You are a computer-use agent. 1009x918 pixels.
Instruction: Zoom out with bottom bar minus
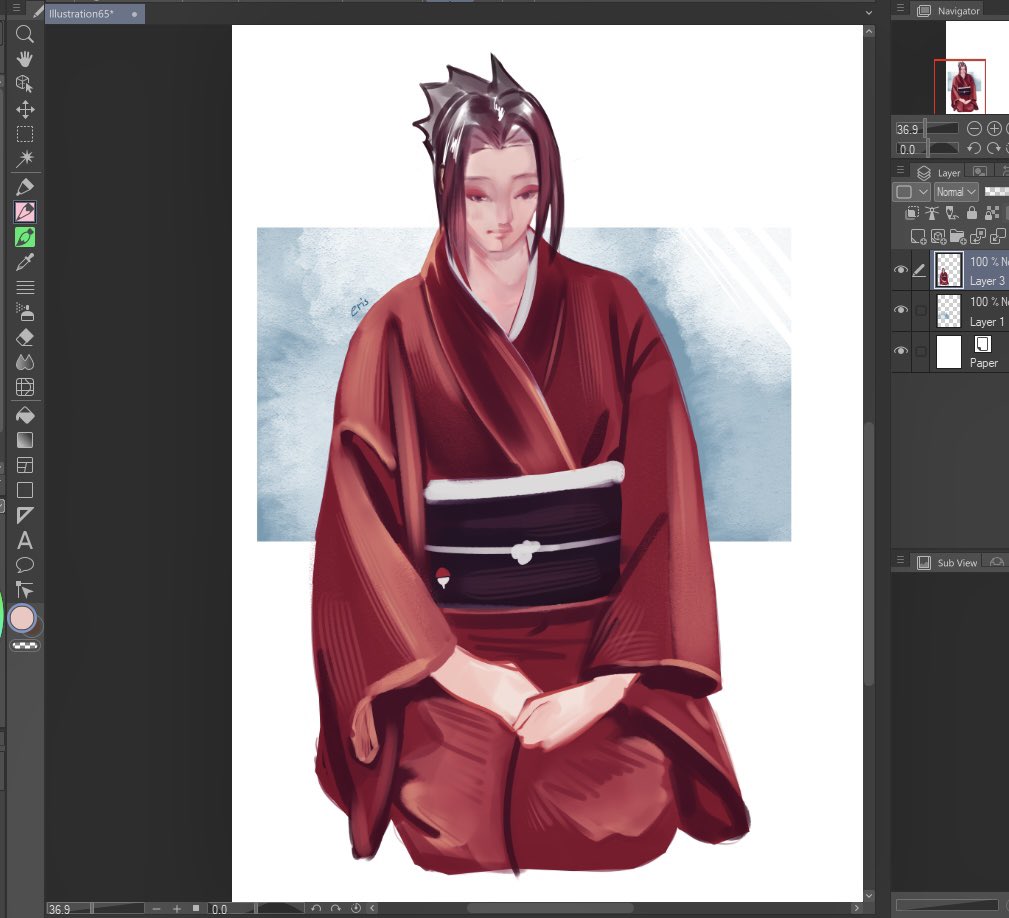pos(156,908)
